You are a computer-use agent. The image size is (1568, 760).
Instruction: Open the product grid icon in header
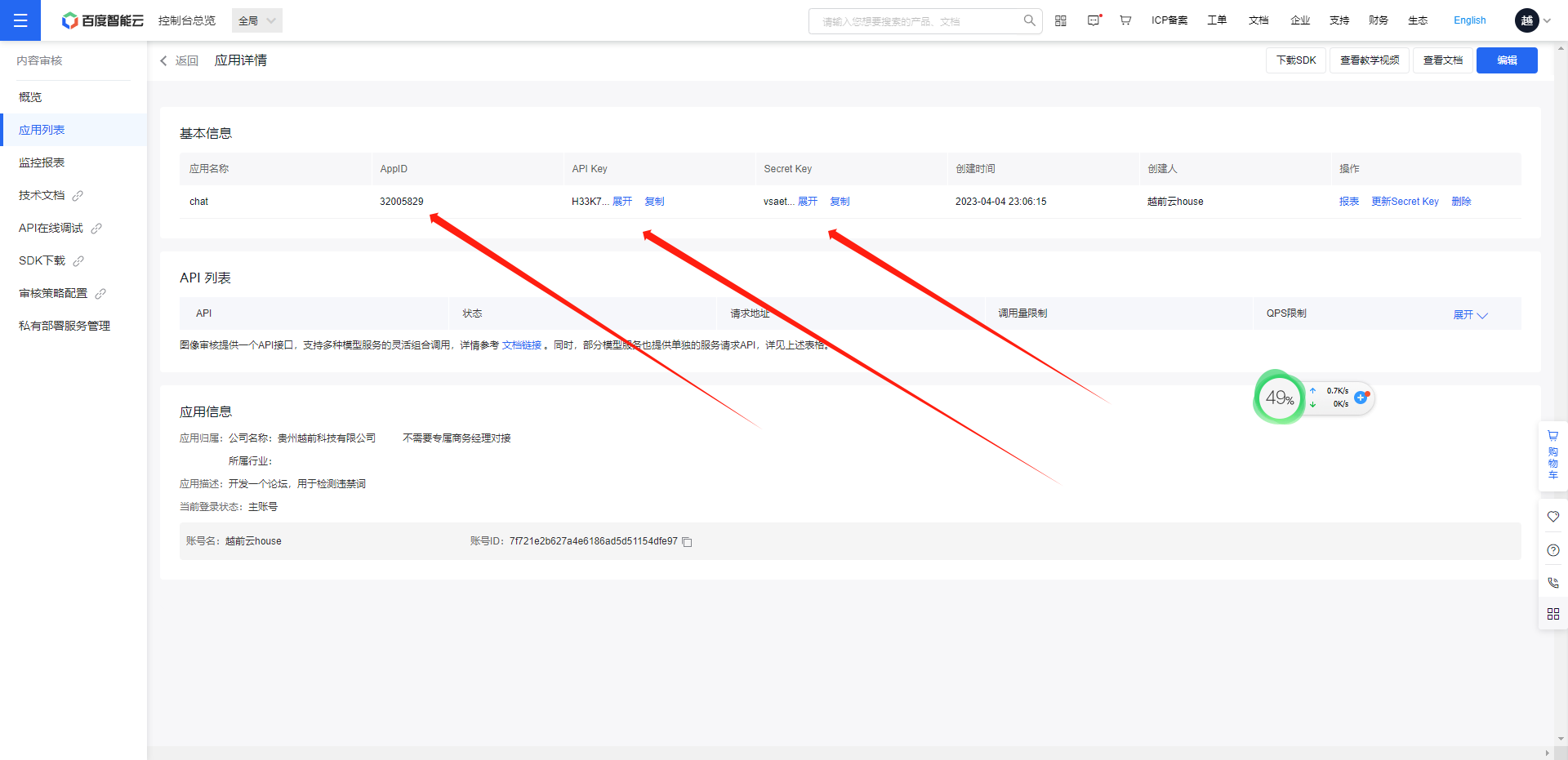pos(1060,20)
